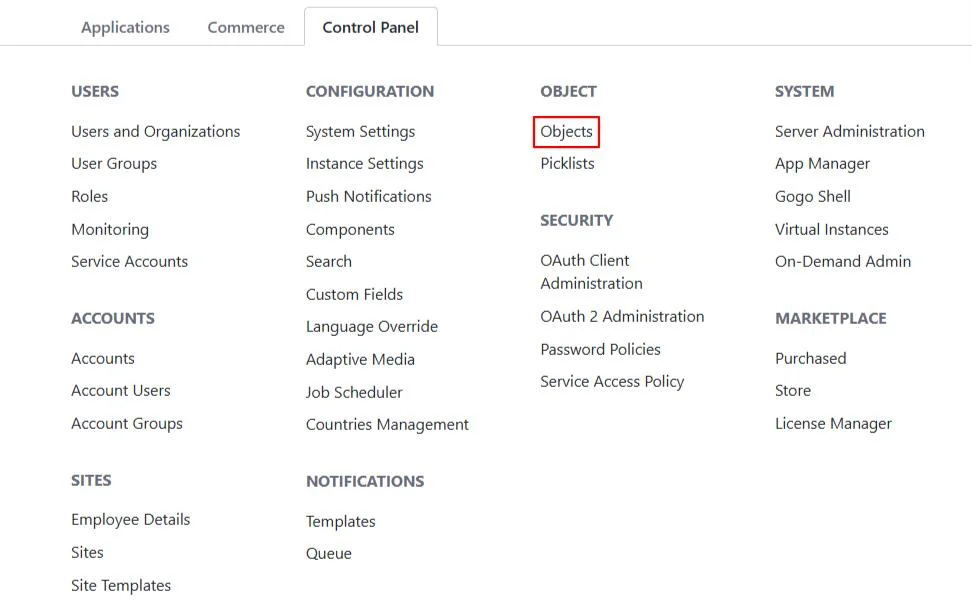Open Instance Settings
This screenshot has width=972, height=614.
(x=364, y=163)
